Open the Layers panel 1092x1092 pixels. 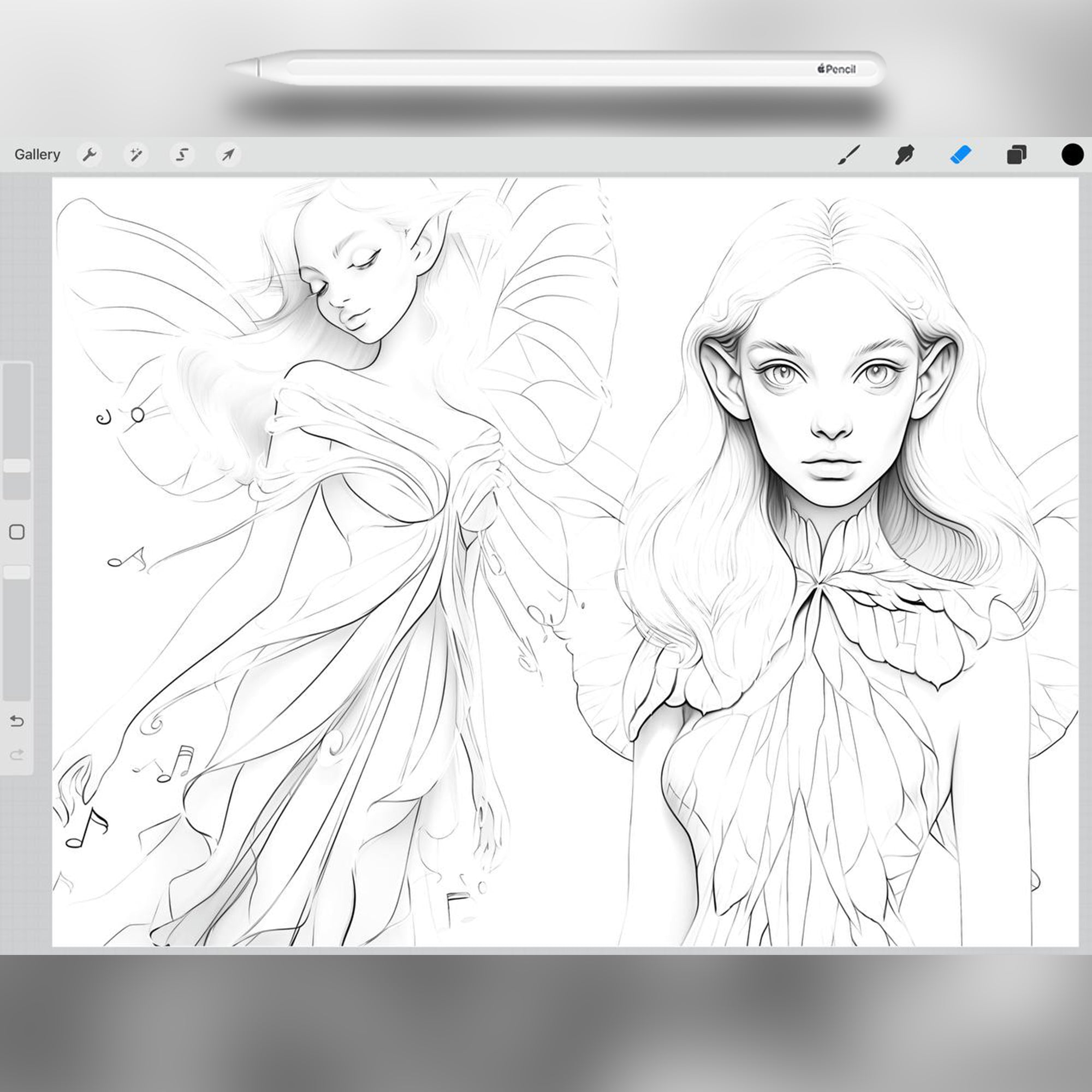click(1016, 154)
